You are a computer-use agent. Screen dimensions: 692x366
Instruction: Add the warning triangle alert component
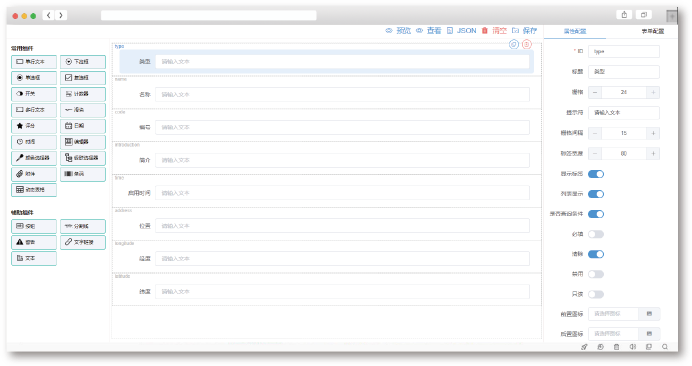[34, 242]
